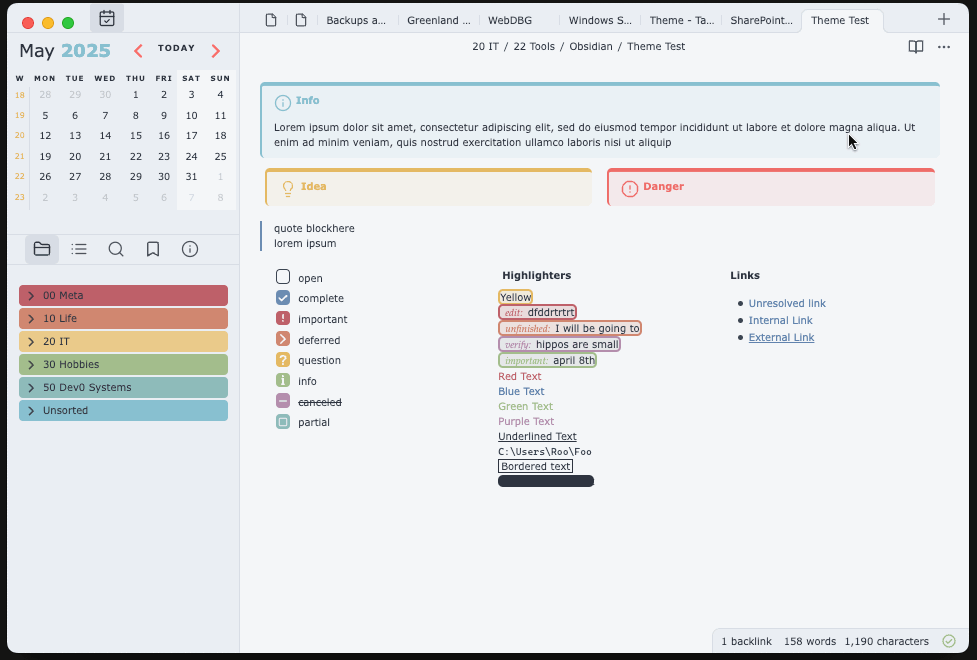Open the outline list icon
Viewport: 977px width, 660px height.
[x=79, y=249]
